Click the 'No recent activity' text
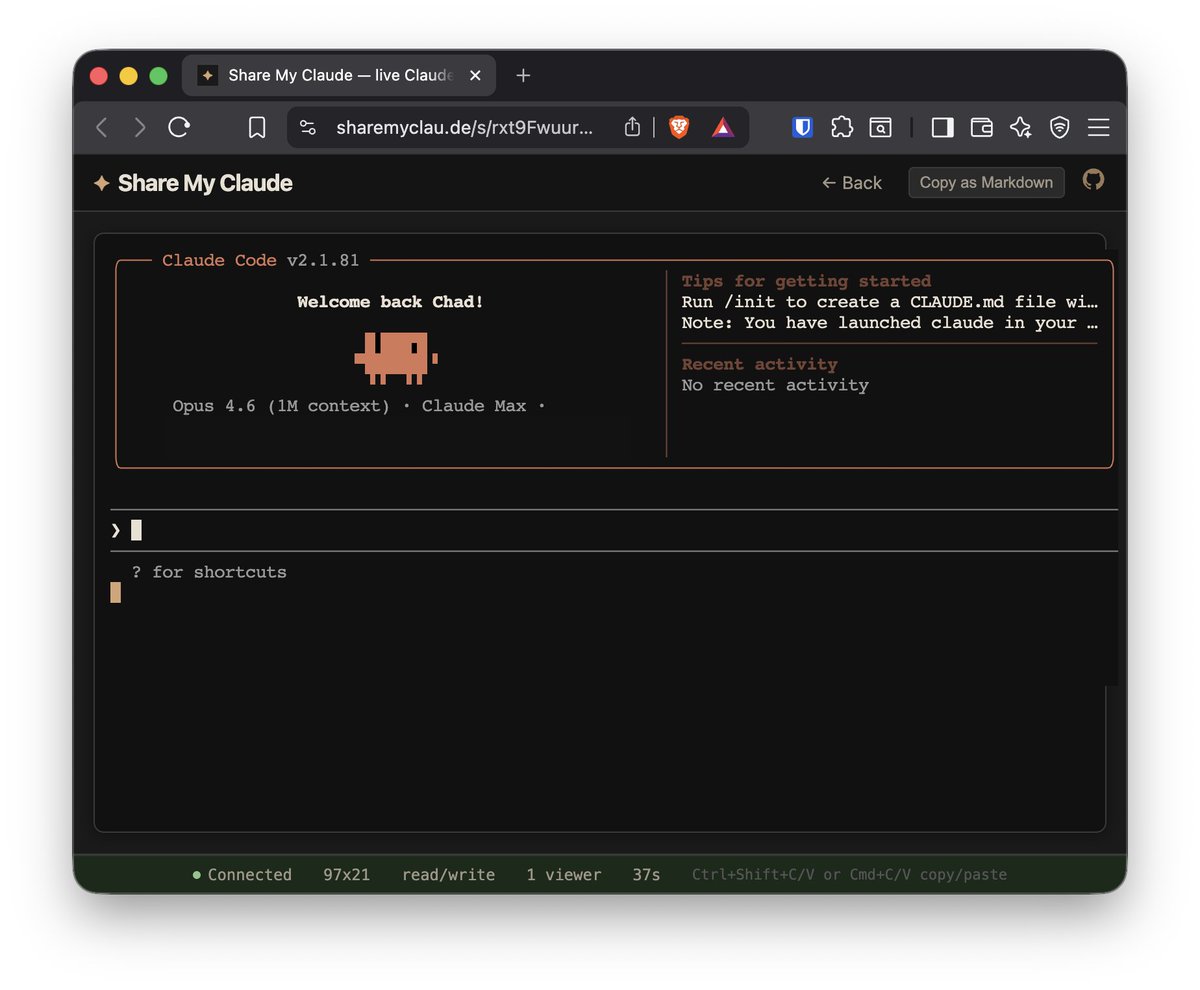The height and width of the screenshot is (990, 1200). (775, 385)
